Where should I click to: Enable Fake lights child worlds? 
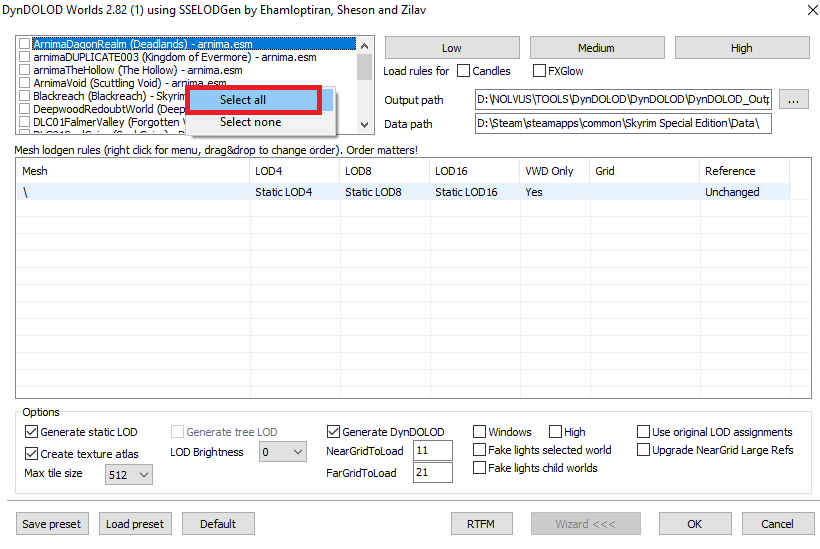point(479,467)
